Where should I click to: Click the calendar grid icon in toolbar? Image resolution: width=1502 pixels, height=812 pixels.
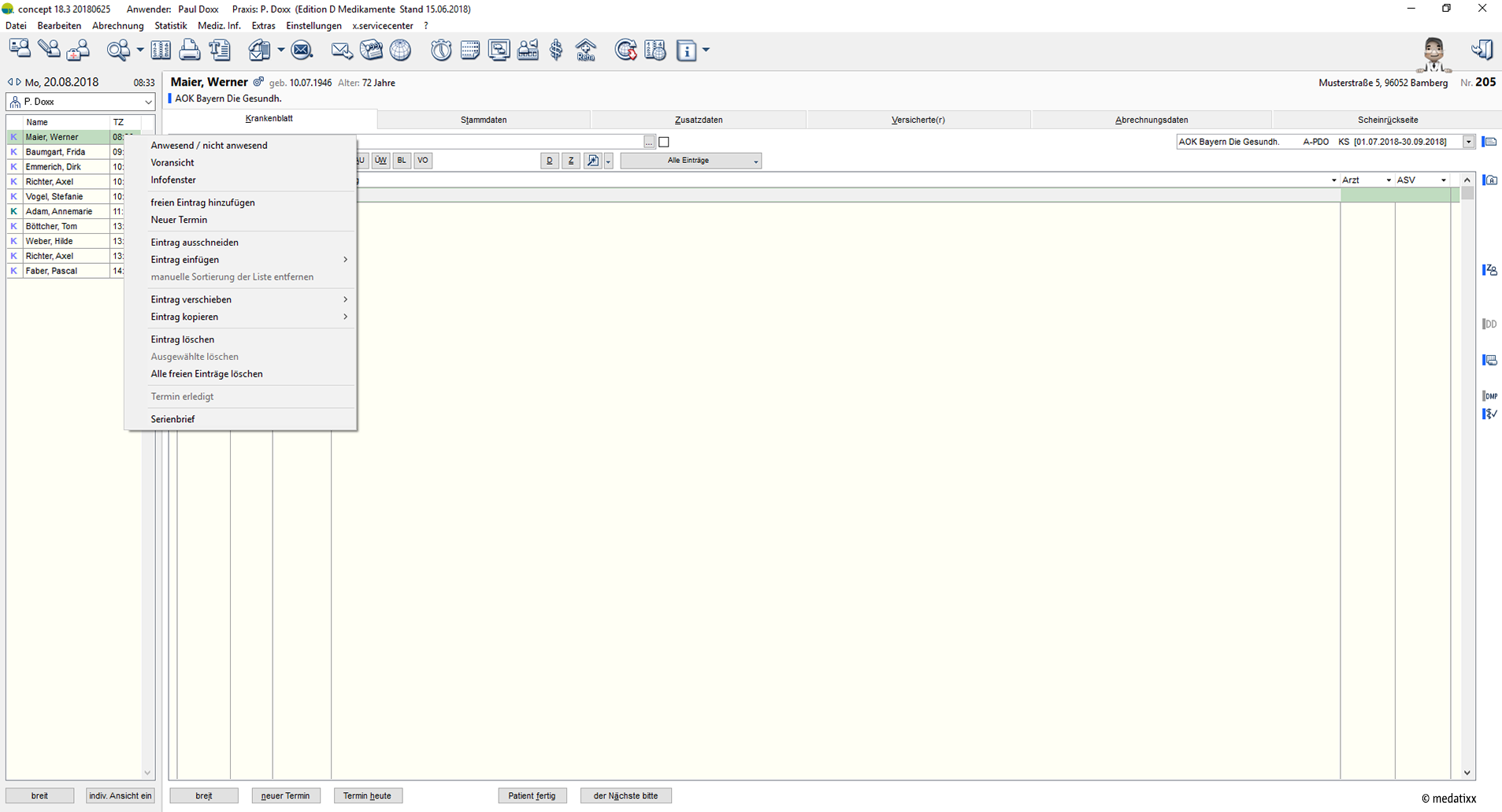click(x=470, y=50)
